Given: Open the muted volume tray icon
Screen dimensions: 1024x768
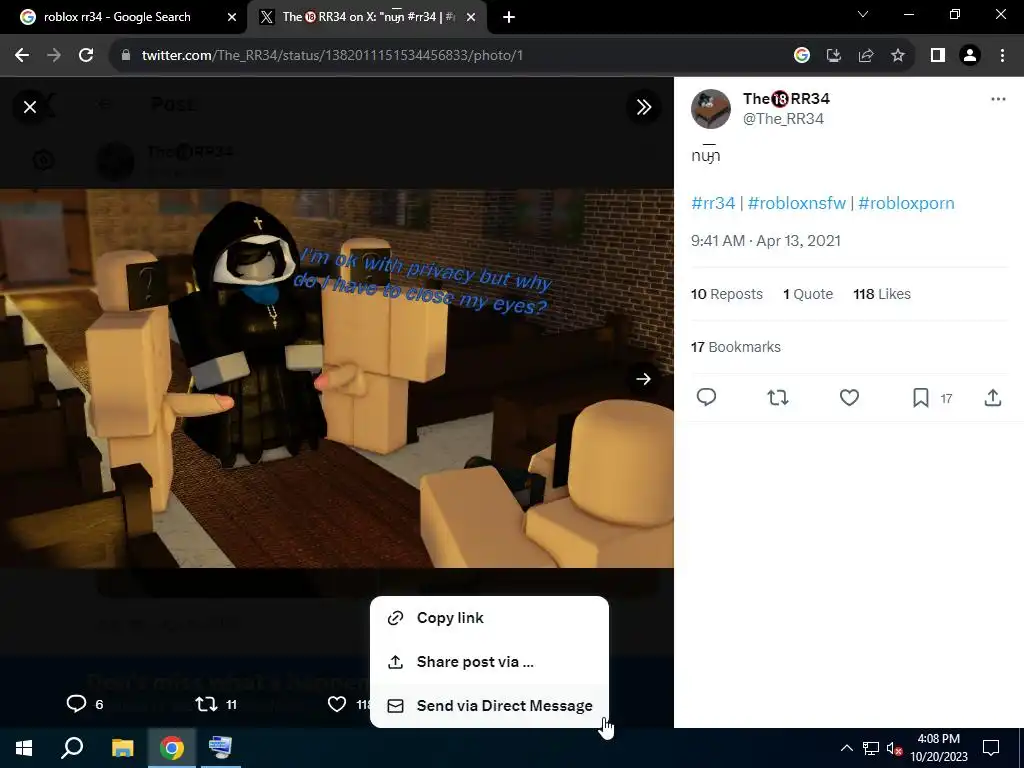Looking at the screenshot, I should (894, 748).
